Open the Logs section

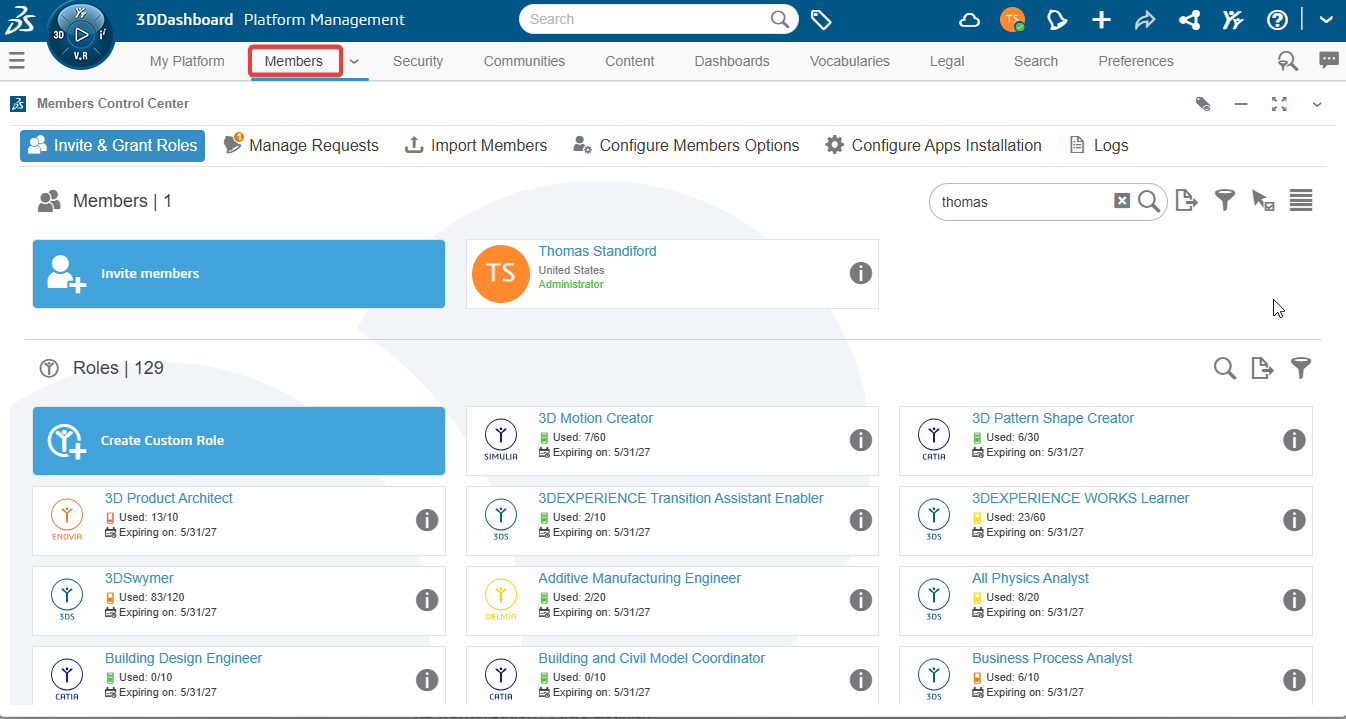(x=1099, y=145)
